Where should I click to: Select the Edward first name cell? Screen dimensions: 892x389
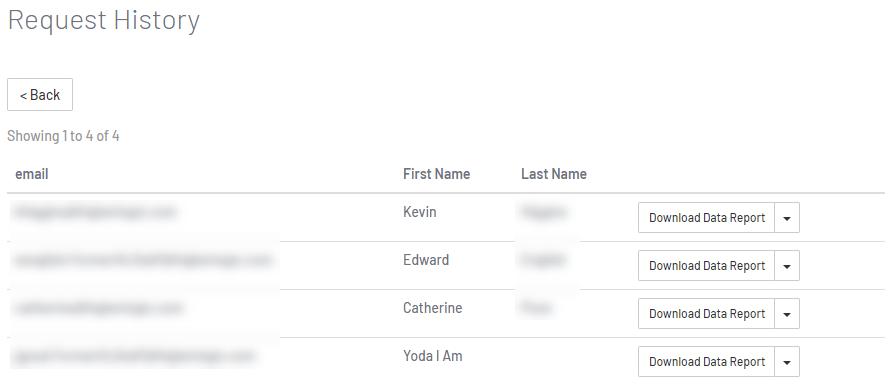(426, 260)
